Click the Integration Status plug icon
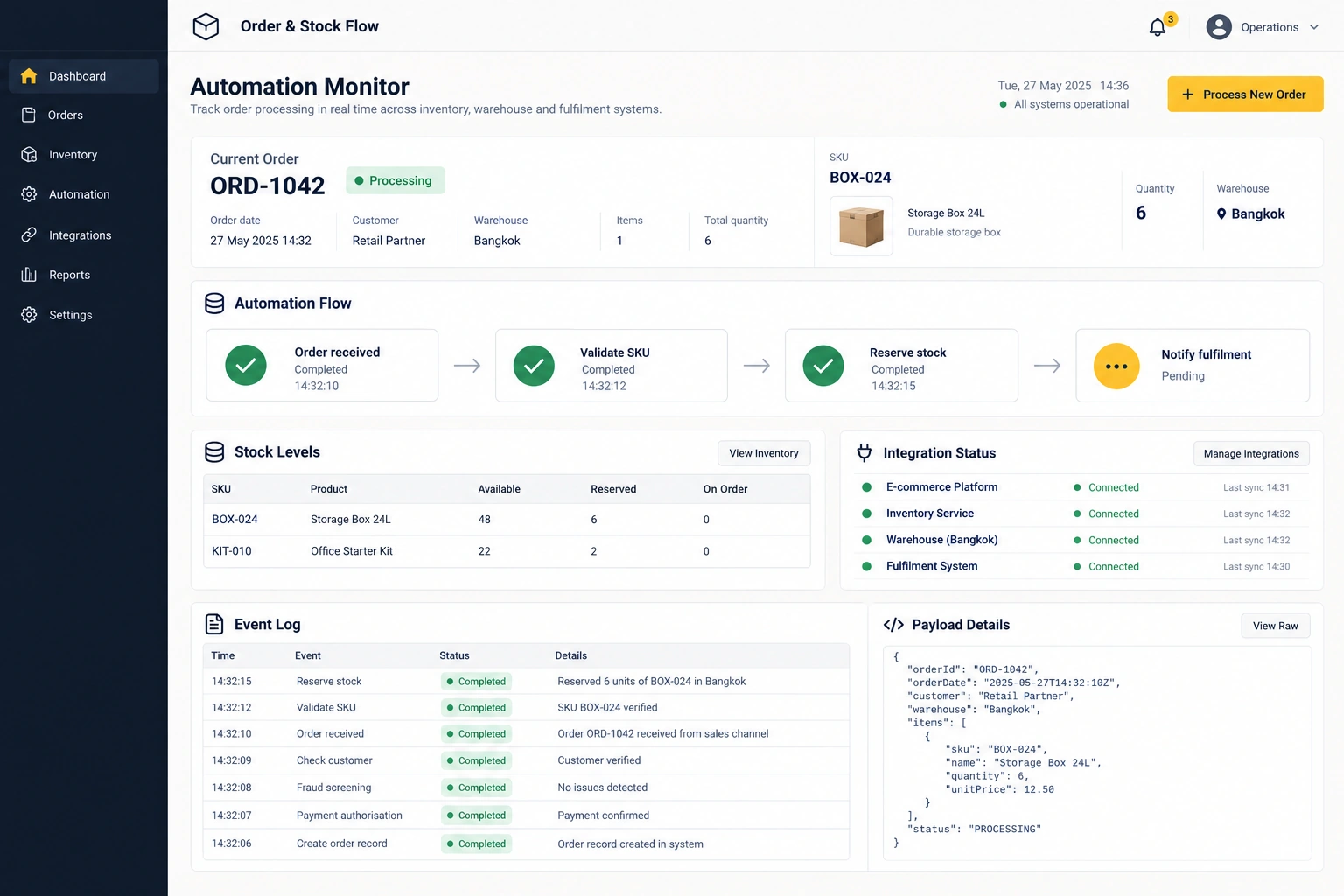Viewport: 1344px width, 896px height. (x=864, y=452)
